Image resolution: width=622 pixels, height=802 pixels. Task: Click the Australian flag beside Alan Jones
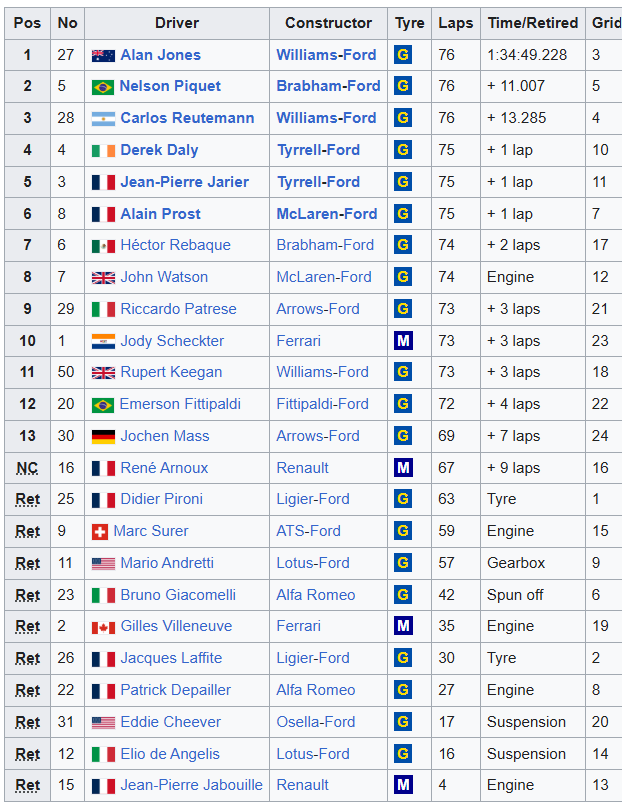click(x=103, y=56)
